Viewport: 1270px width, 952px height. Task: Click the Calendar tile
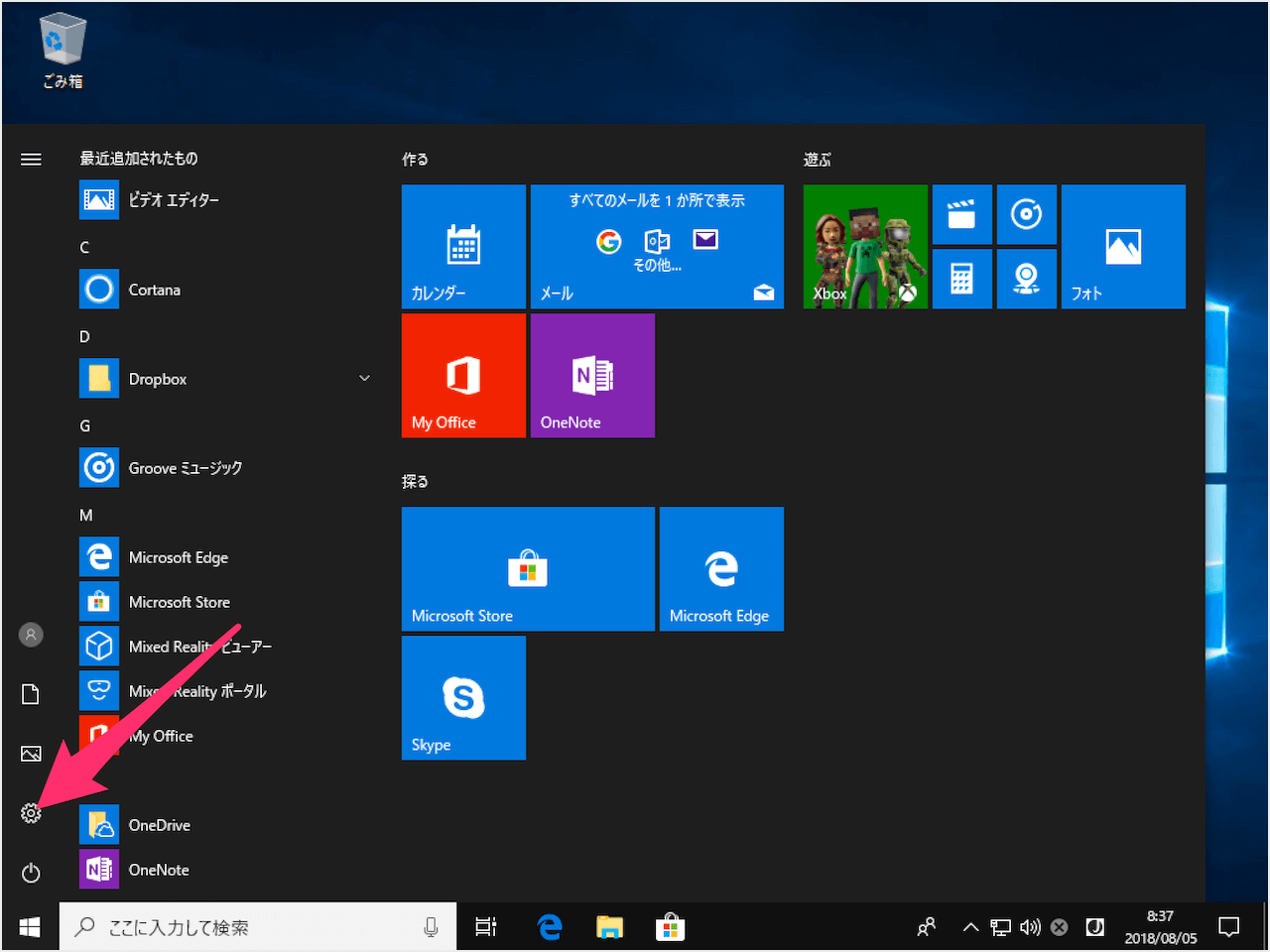(463, 246)
